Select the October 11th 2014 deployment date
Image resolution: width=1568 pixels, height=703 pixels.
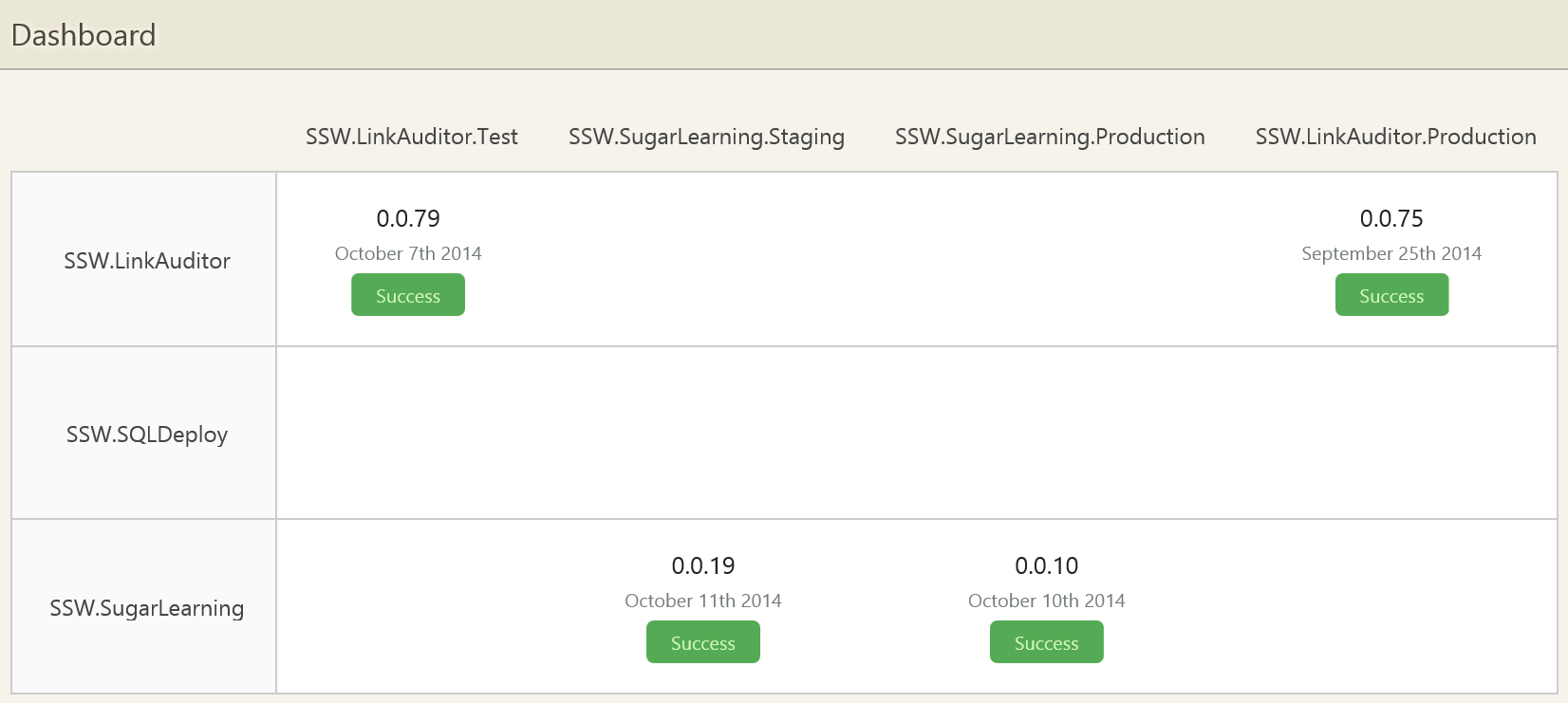703,601
